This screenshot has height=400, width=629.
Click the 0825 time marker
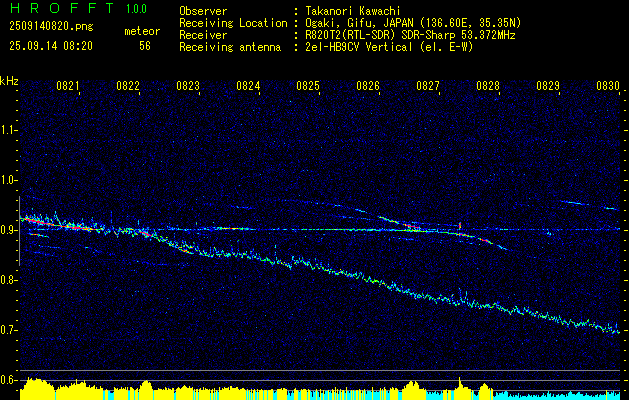308,86
